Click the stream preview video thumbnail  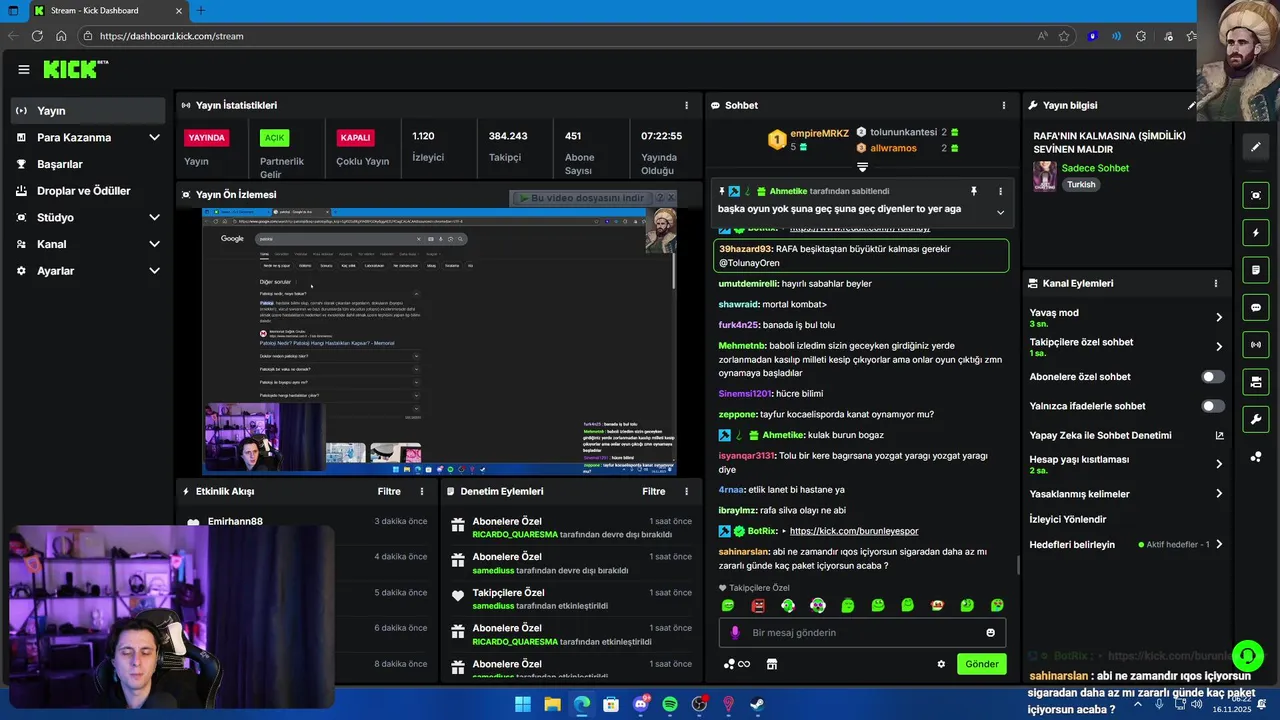pyautogui.click(x=439, y=341)
